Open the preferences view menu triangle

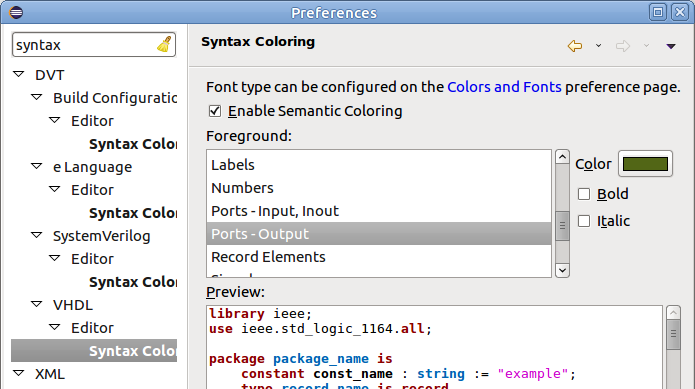coord(671,46)
